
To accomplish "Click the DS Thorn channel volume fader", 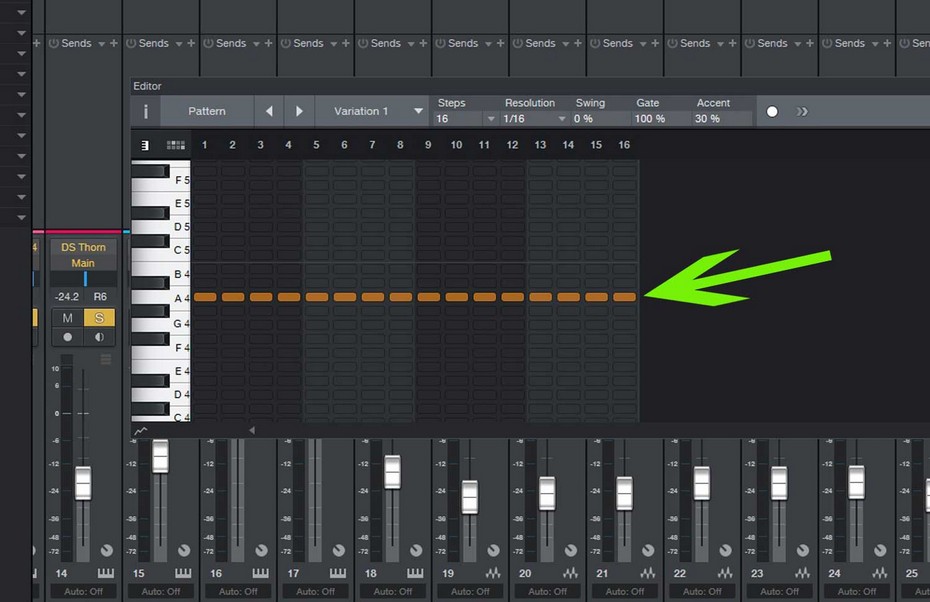I will click(83, 483).
